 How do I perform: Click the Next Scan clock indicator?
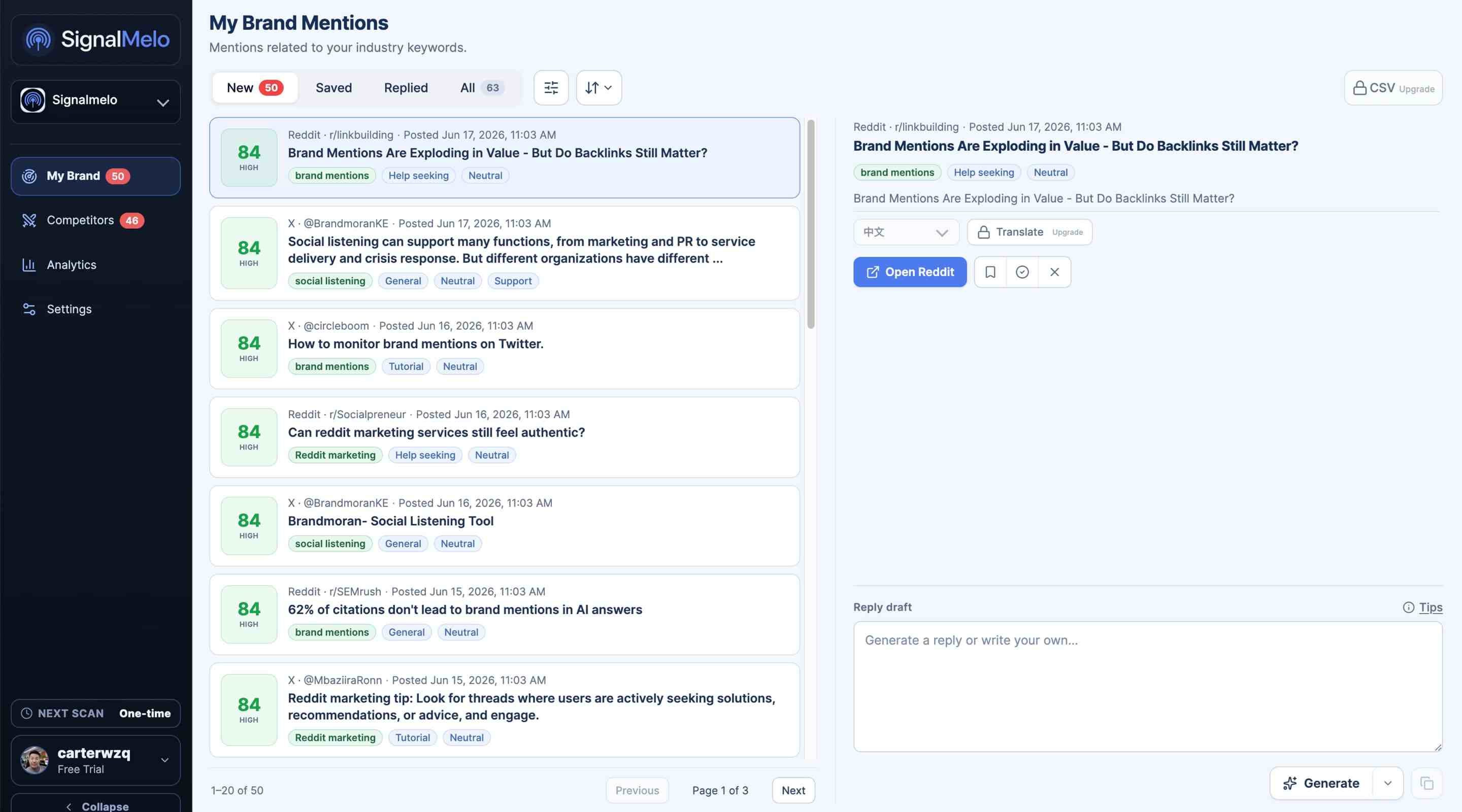95,713
